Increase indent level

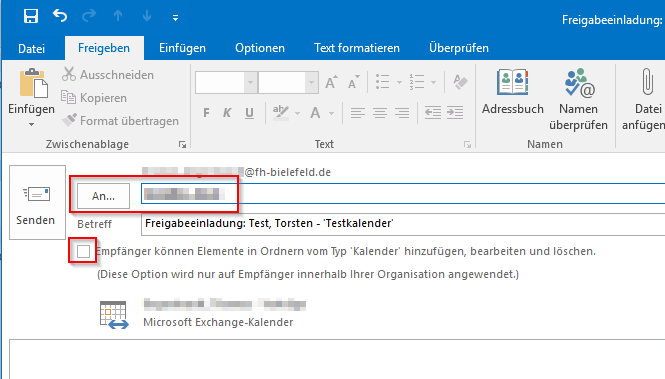pos(455,113)
